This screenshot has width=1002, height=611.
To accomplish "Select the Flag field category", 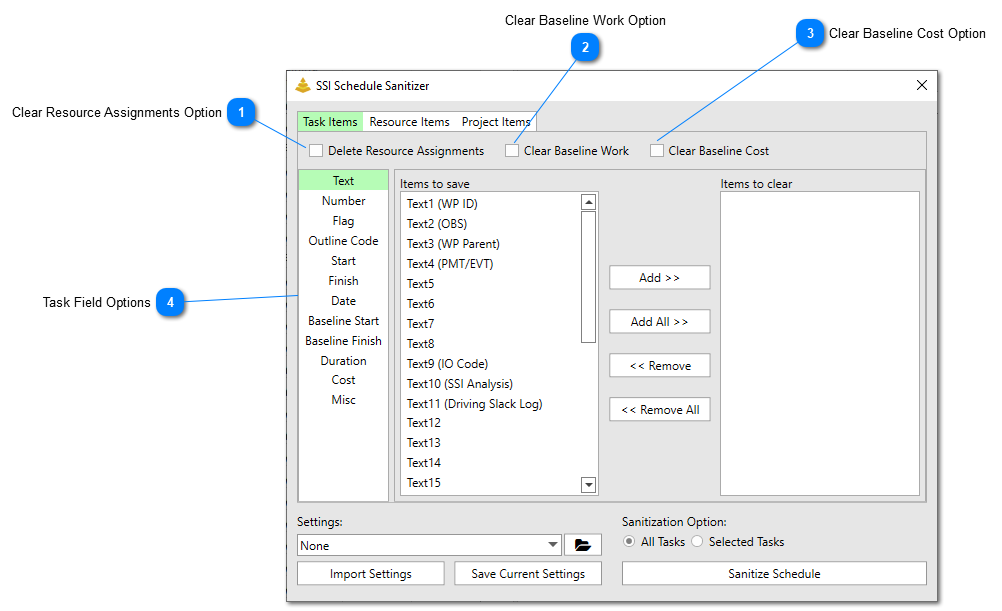I will pos(343,220).
